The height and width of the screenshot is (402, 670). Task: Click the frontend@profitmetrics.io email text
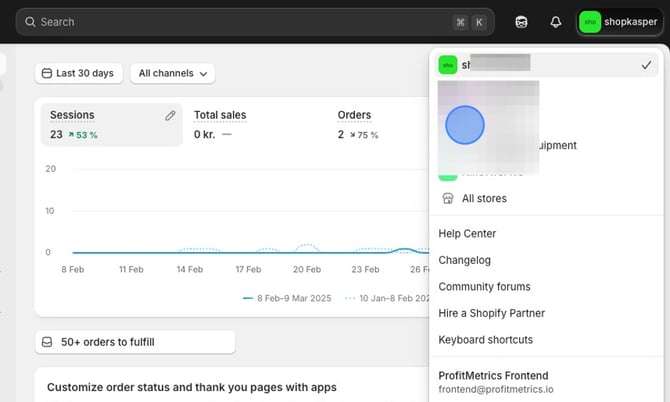496,389
